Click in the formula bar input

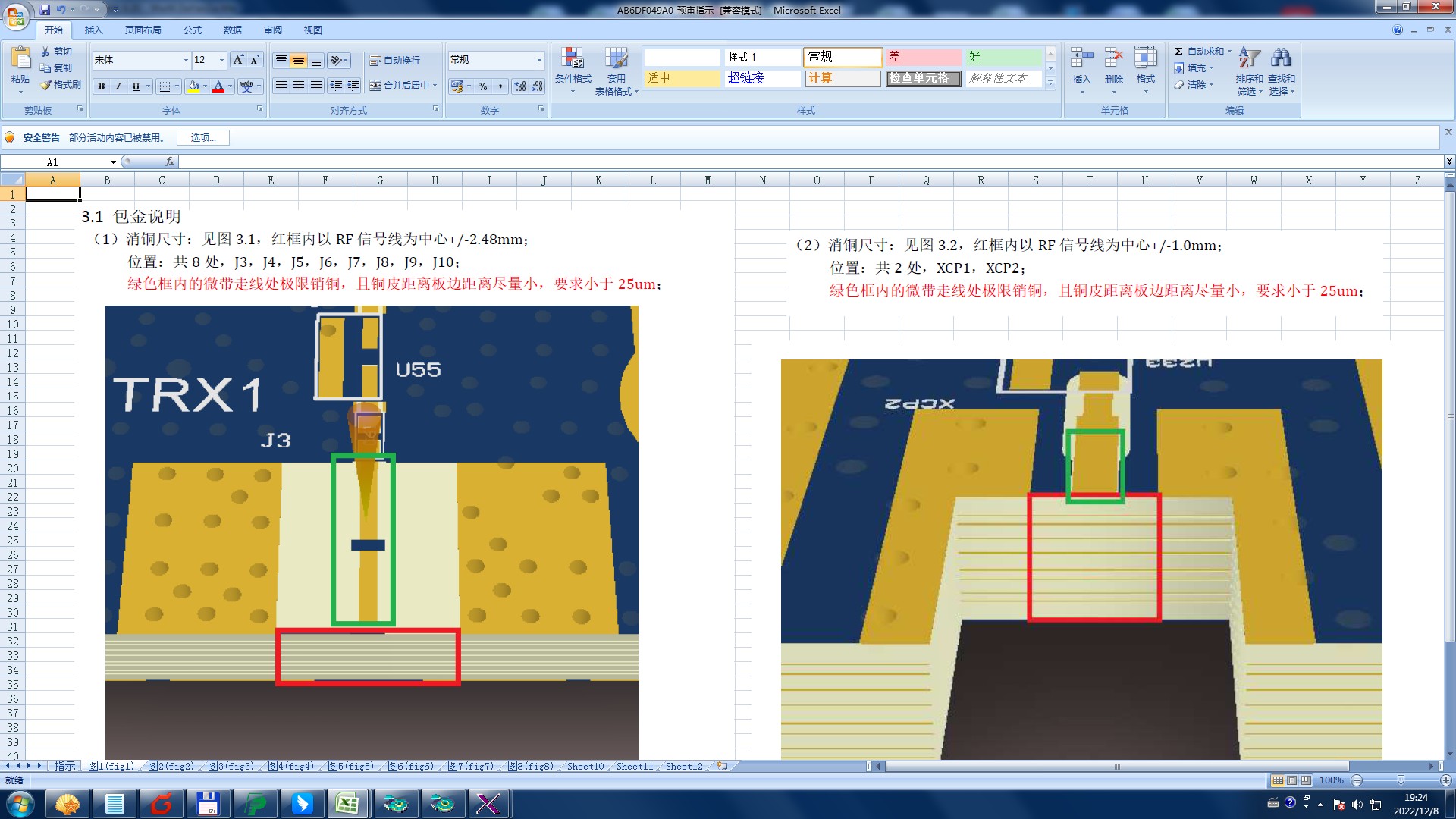coord(811,162)
